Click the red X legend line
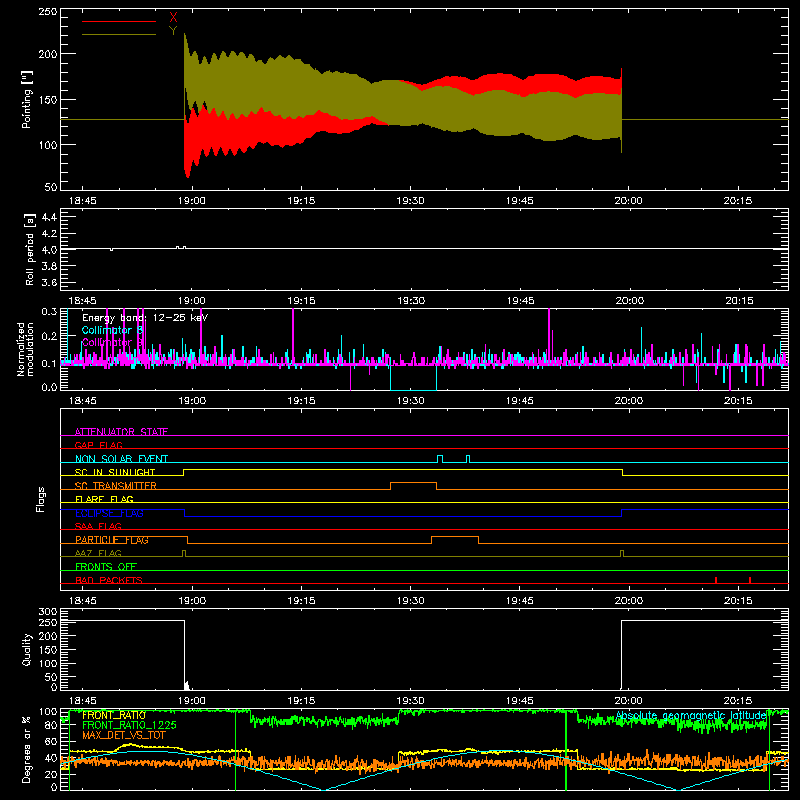Screen dimensions: 800x800 (x=119, y=21)
